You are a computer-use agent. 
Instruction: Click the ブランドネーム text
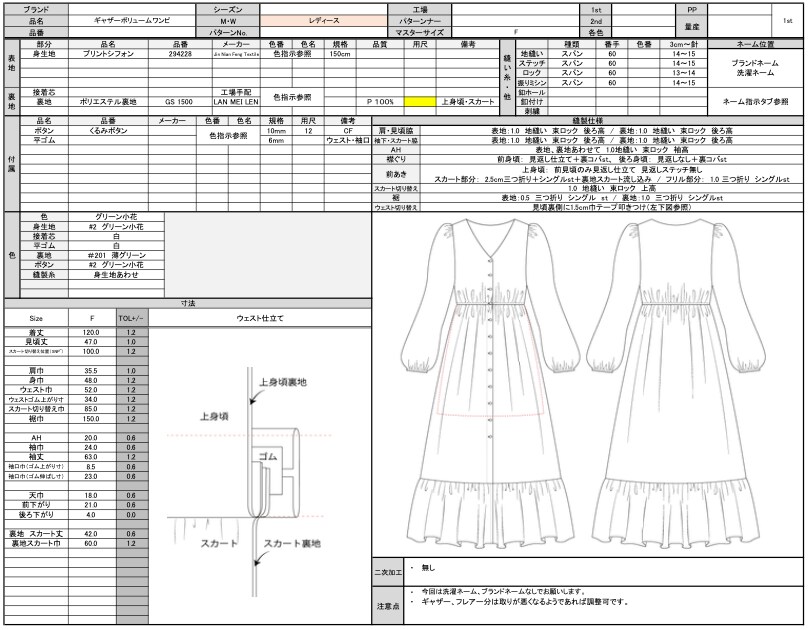click(x=755, y=63)
